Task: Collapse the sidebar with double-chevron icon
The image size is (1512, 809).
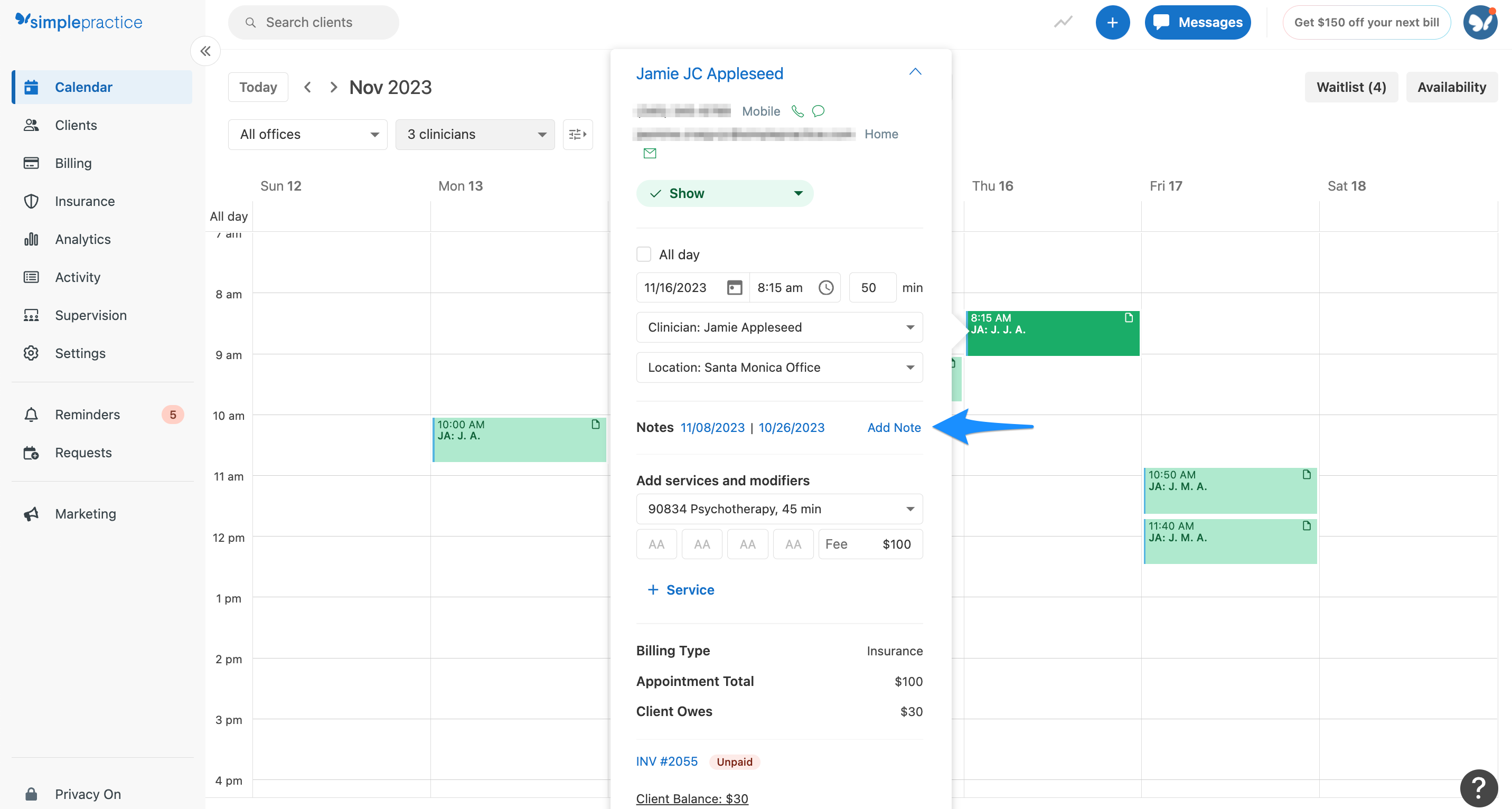Action: tap(205, 51)
